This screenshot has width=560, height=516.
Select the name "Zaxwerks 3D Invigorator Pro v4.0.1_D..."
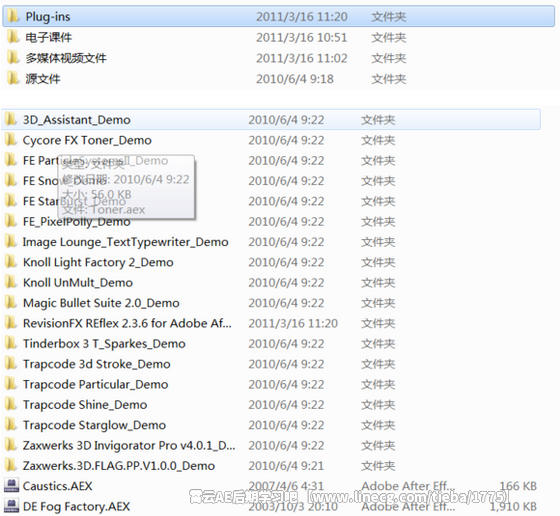(x=129, y=445)
